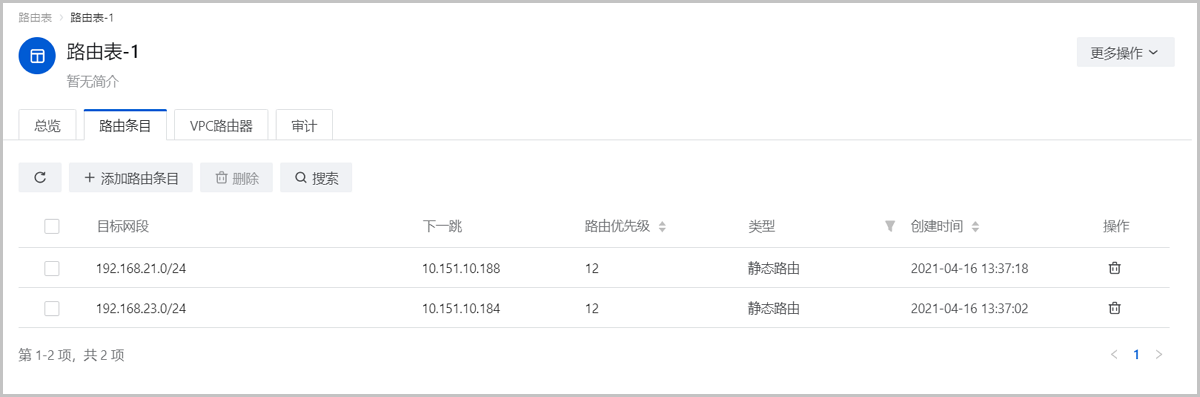Select page number 1 in pagination
1200x397 pixels.
1136,354
